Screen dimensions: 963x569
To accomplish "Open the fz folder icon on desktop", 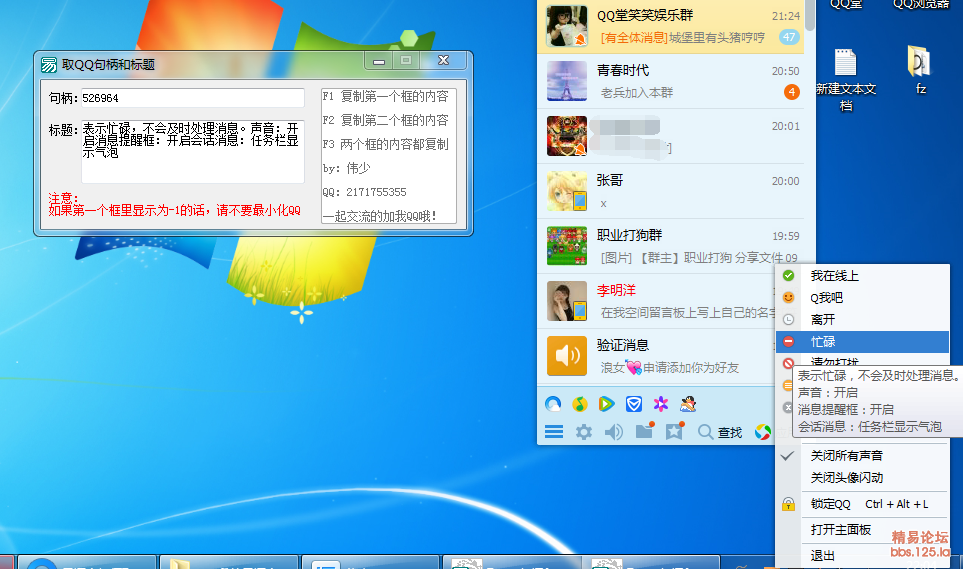I will 920,69.
